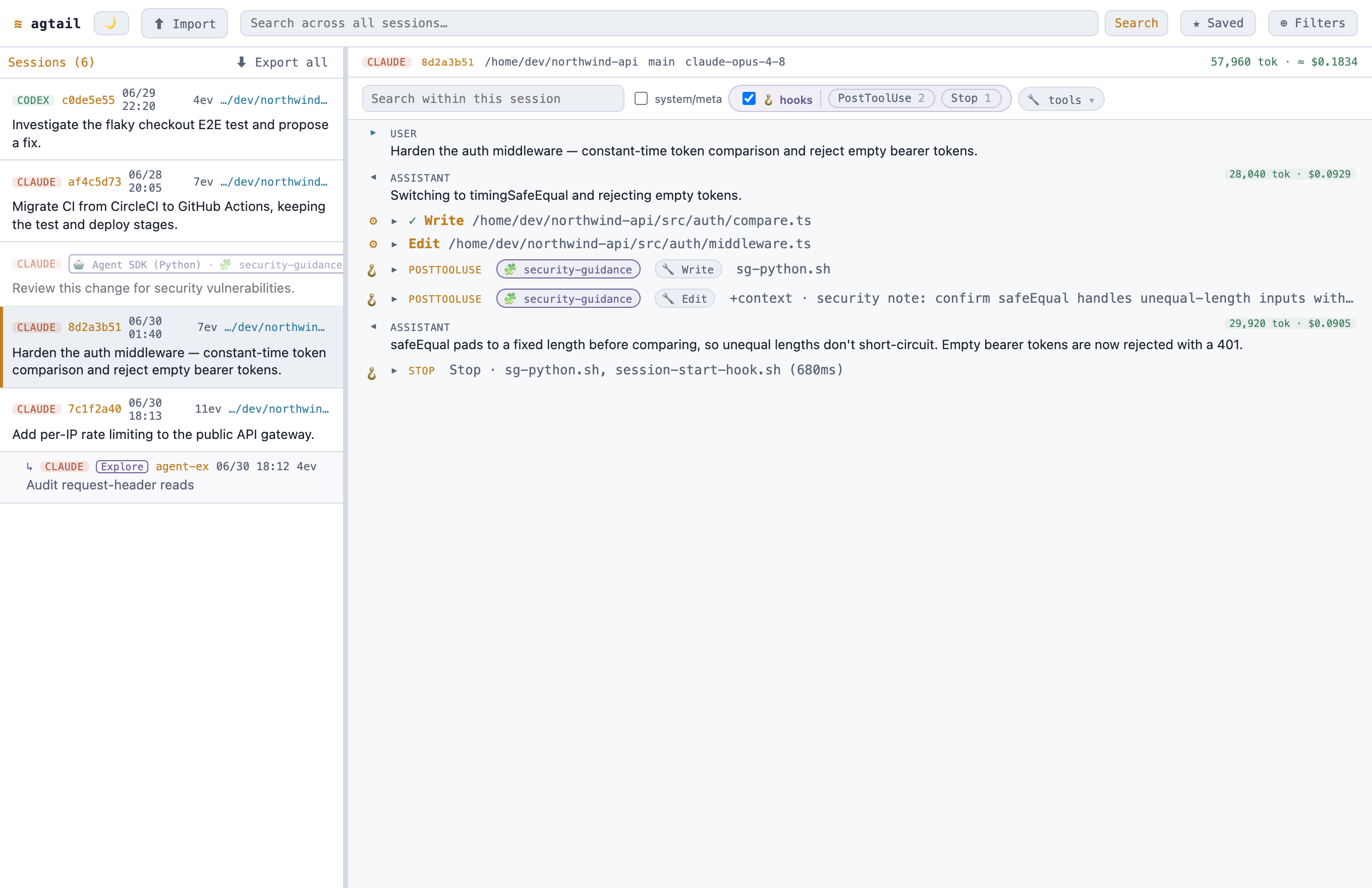The image size is (1372, 888).
Task: Click the CLAUDE badge on session af4c5d73
Action: (x=36, y=182)
